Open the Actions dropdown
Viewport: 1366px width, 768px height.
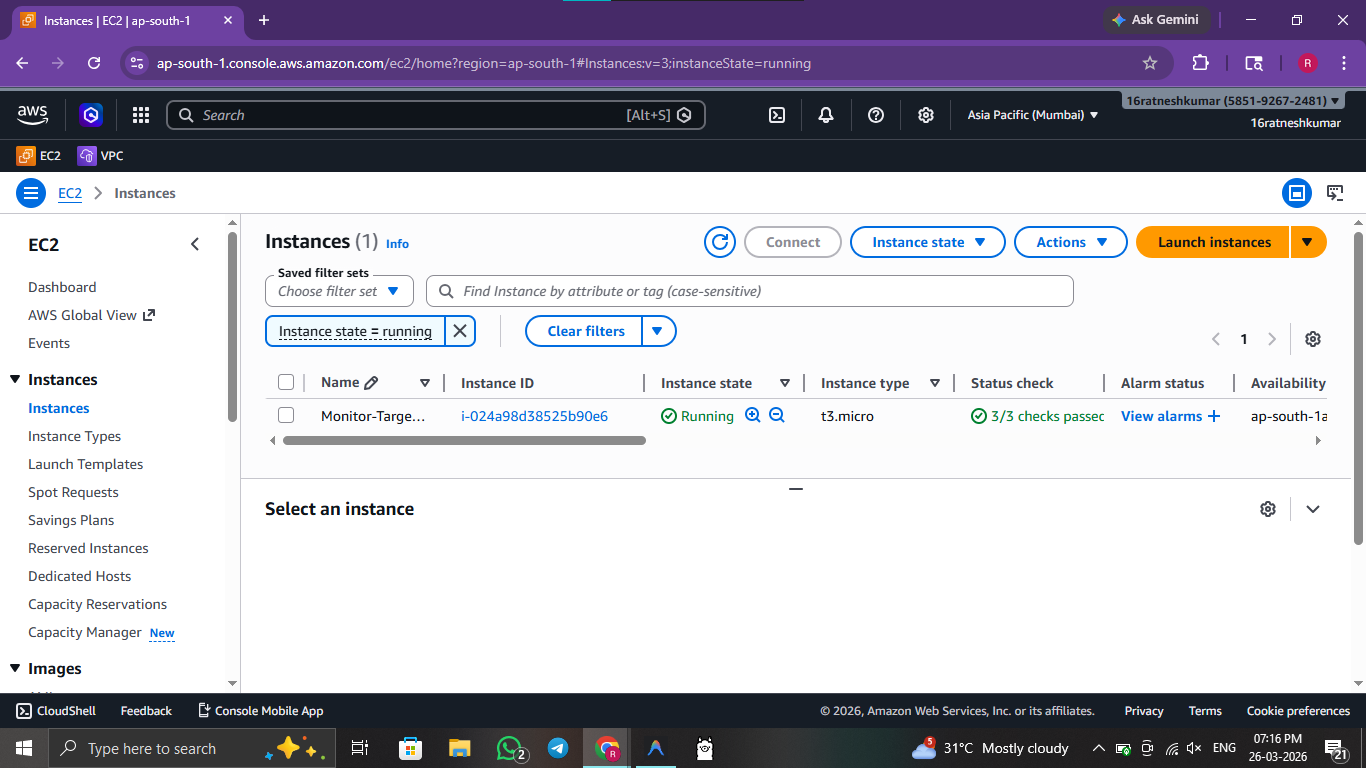click(1072, 242)
